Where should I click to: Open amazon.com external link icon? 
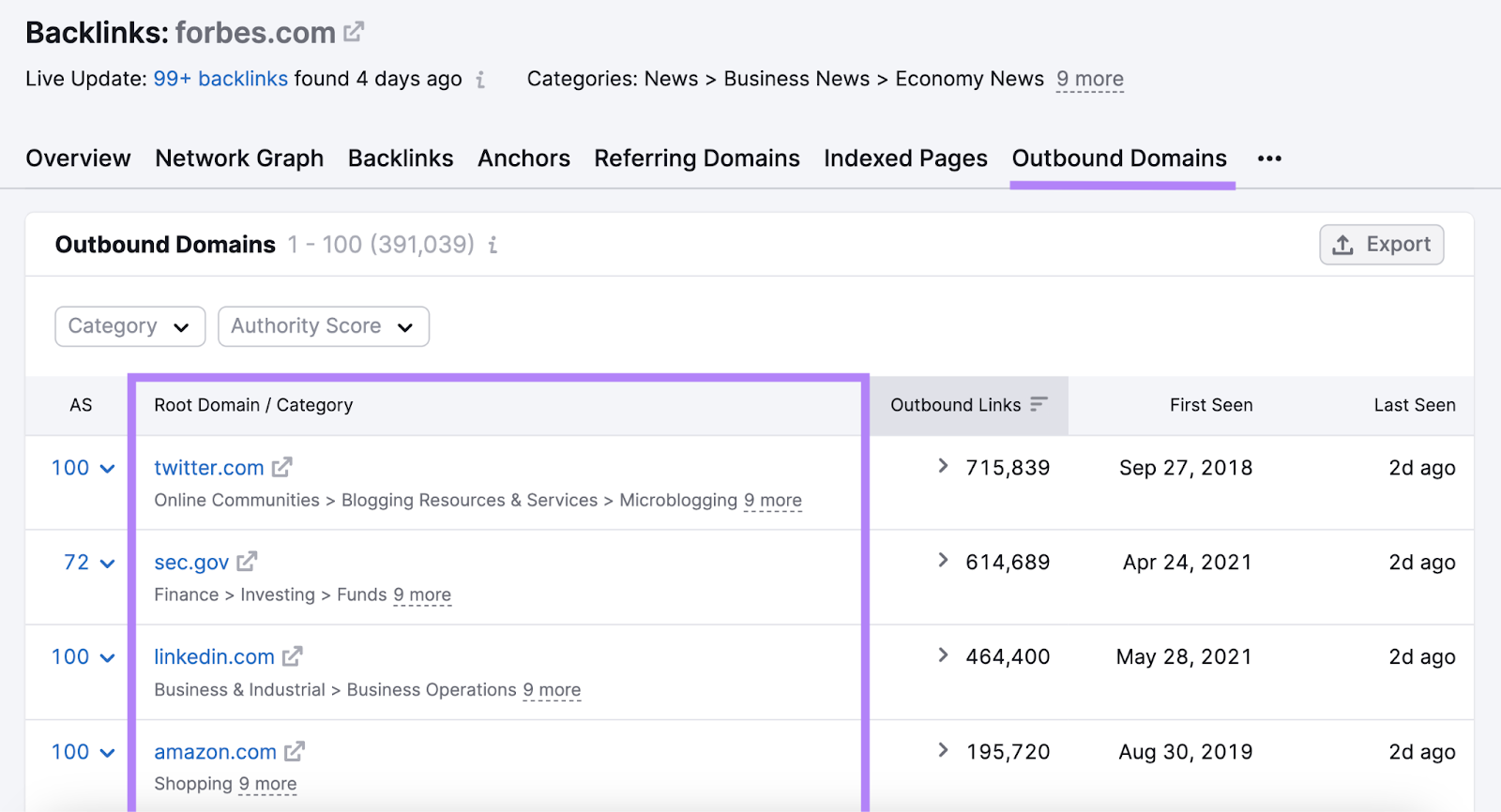(295, 751)
